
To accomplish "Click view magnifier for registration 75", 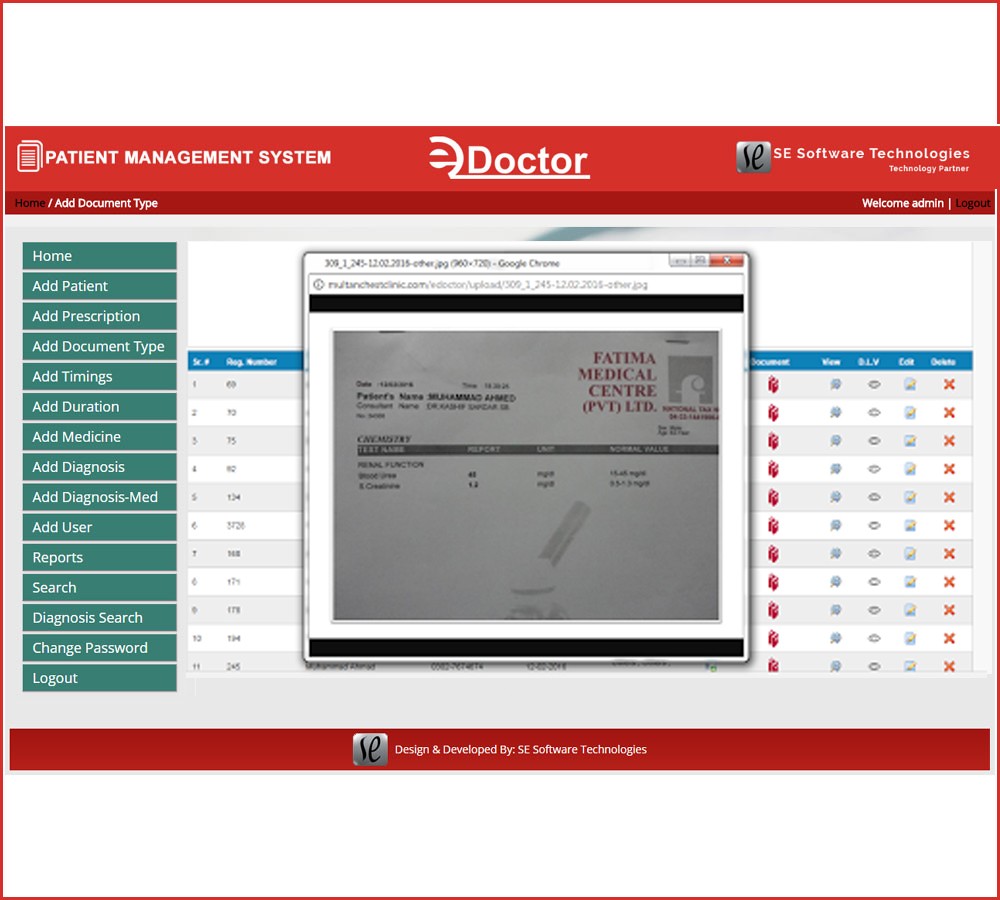I will click(x=835, y=441).
